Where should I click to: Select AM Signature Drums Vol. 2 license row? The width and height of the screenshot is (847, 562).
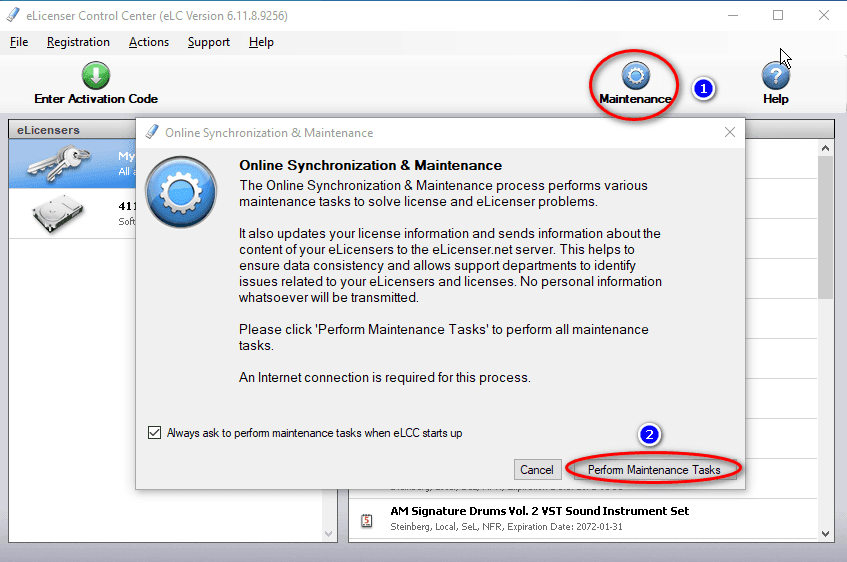click(x=583, y=519)
